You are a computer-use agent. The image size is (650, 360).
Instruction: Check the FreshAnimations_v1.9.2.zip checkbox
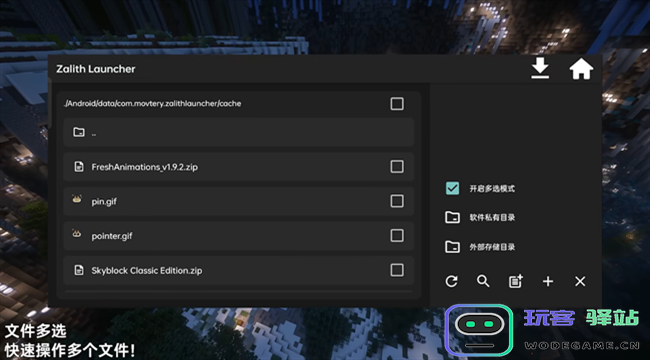(397, 167)
